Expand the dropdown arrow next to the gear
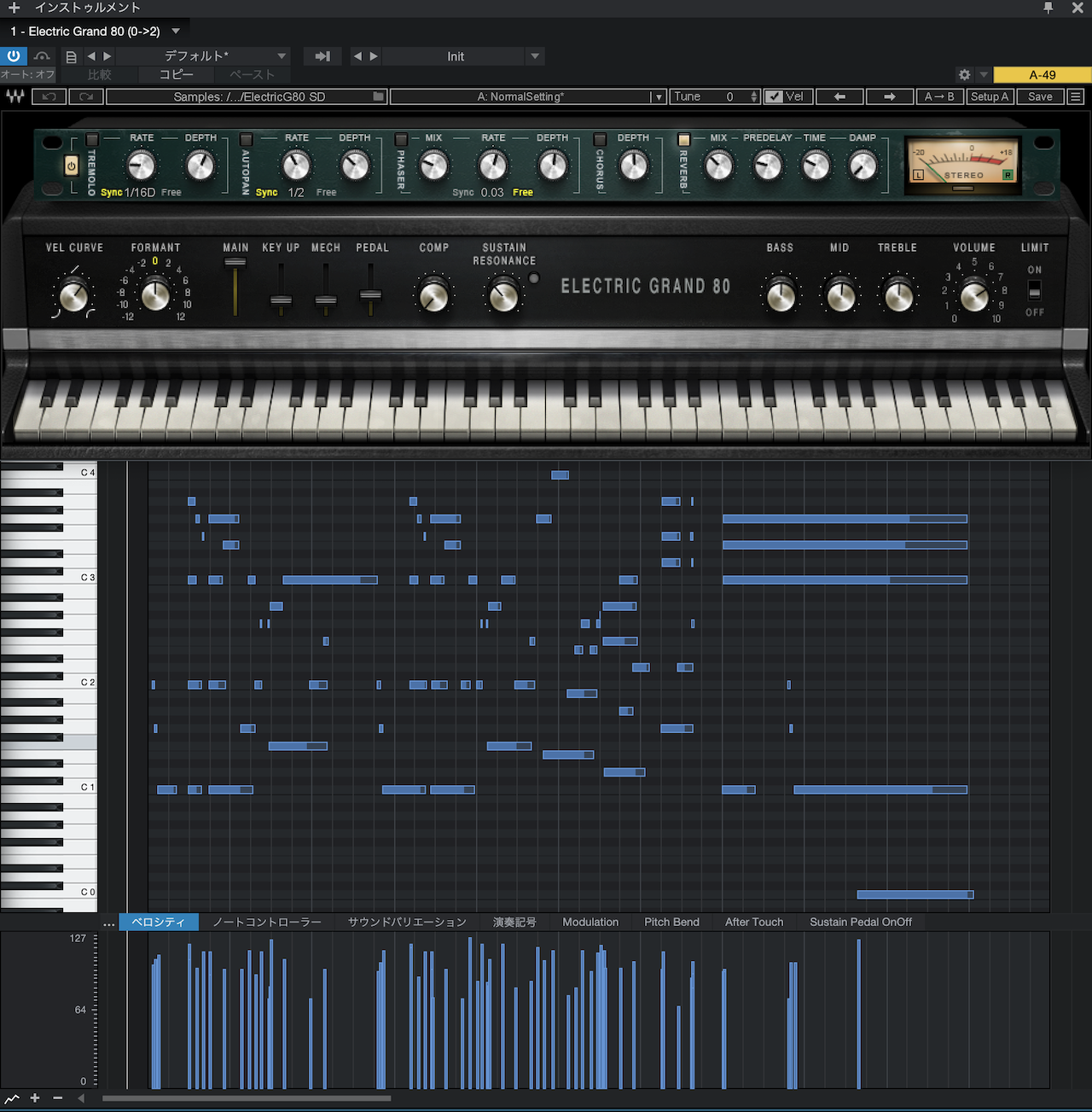 tap(984, 74)
